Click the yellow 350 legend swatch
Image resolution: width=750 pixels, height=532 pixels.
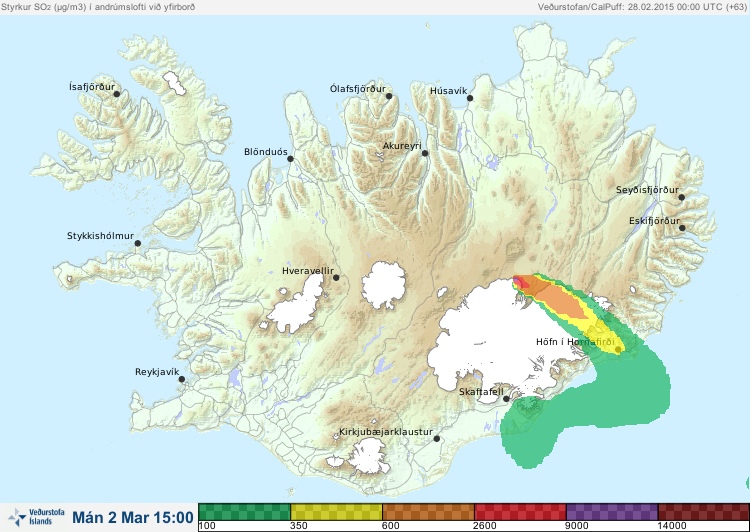tap(336, 512)
